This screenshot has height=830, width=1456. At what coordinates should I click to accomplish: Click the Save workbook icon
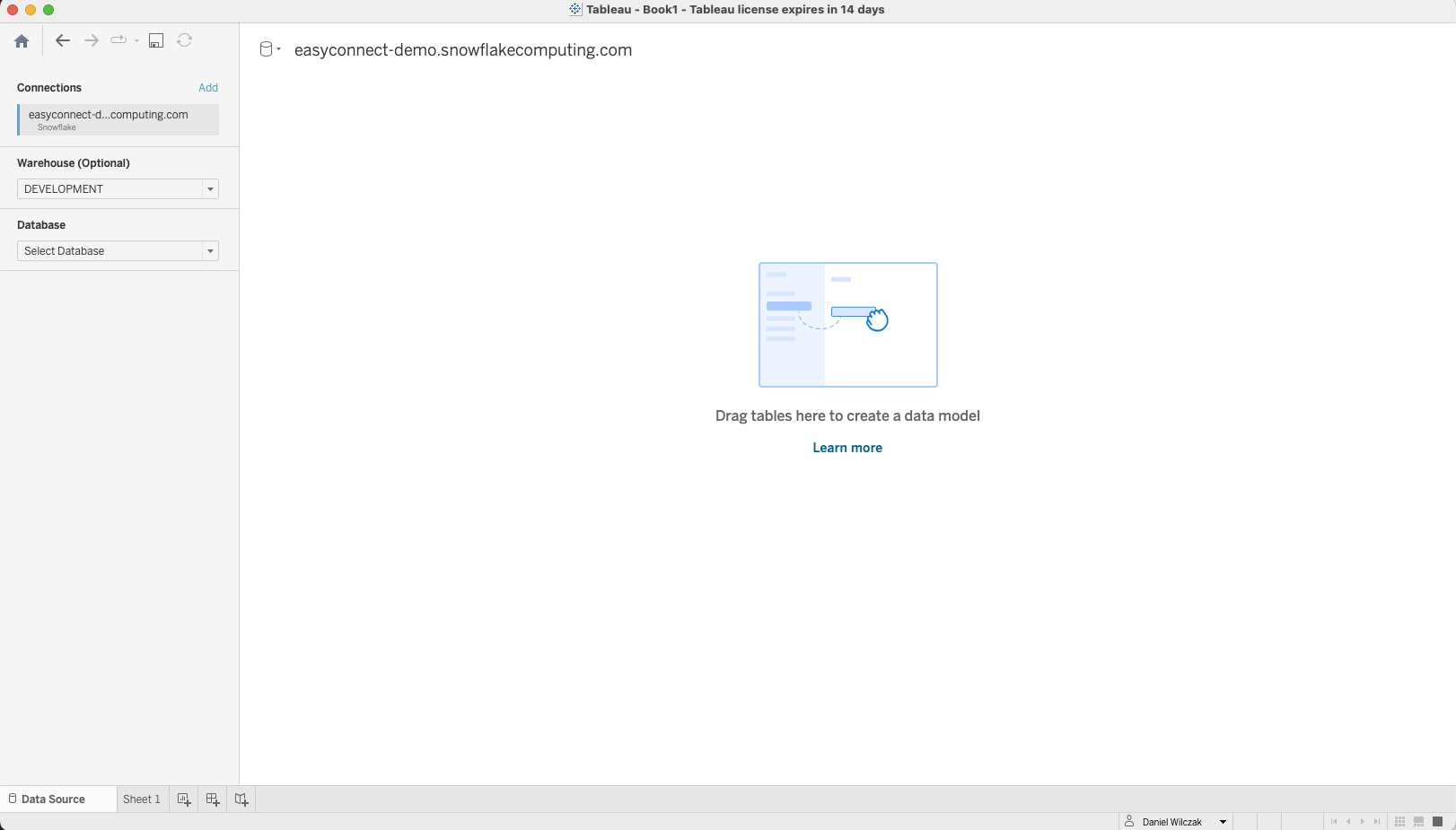(x=156, y=40)
